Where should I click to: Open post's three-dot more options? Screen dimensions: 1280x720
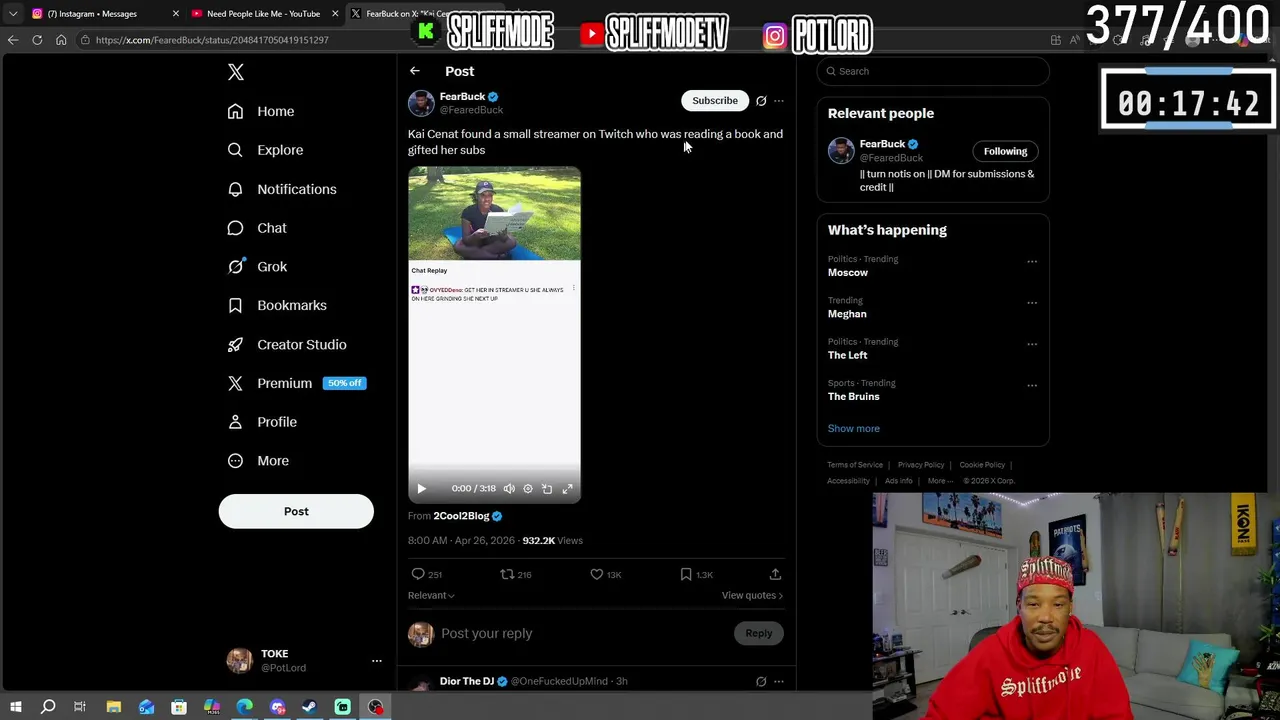(779, 101)
